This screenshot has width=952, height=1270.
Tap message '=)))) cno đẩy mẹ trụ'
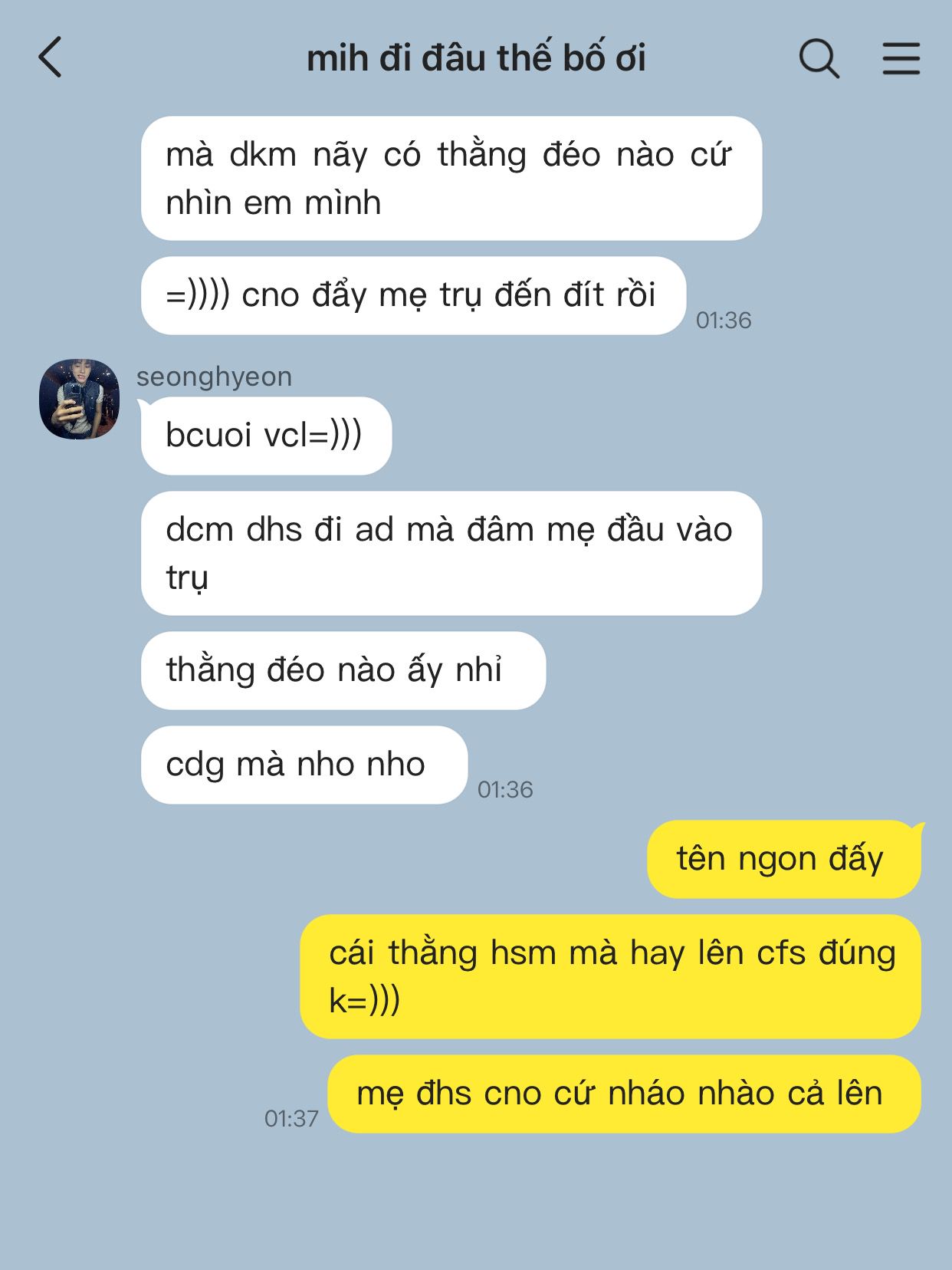click(413, 295)
